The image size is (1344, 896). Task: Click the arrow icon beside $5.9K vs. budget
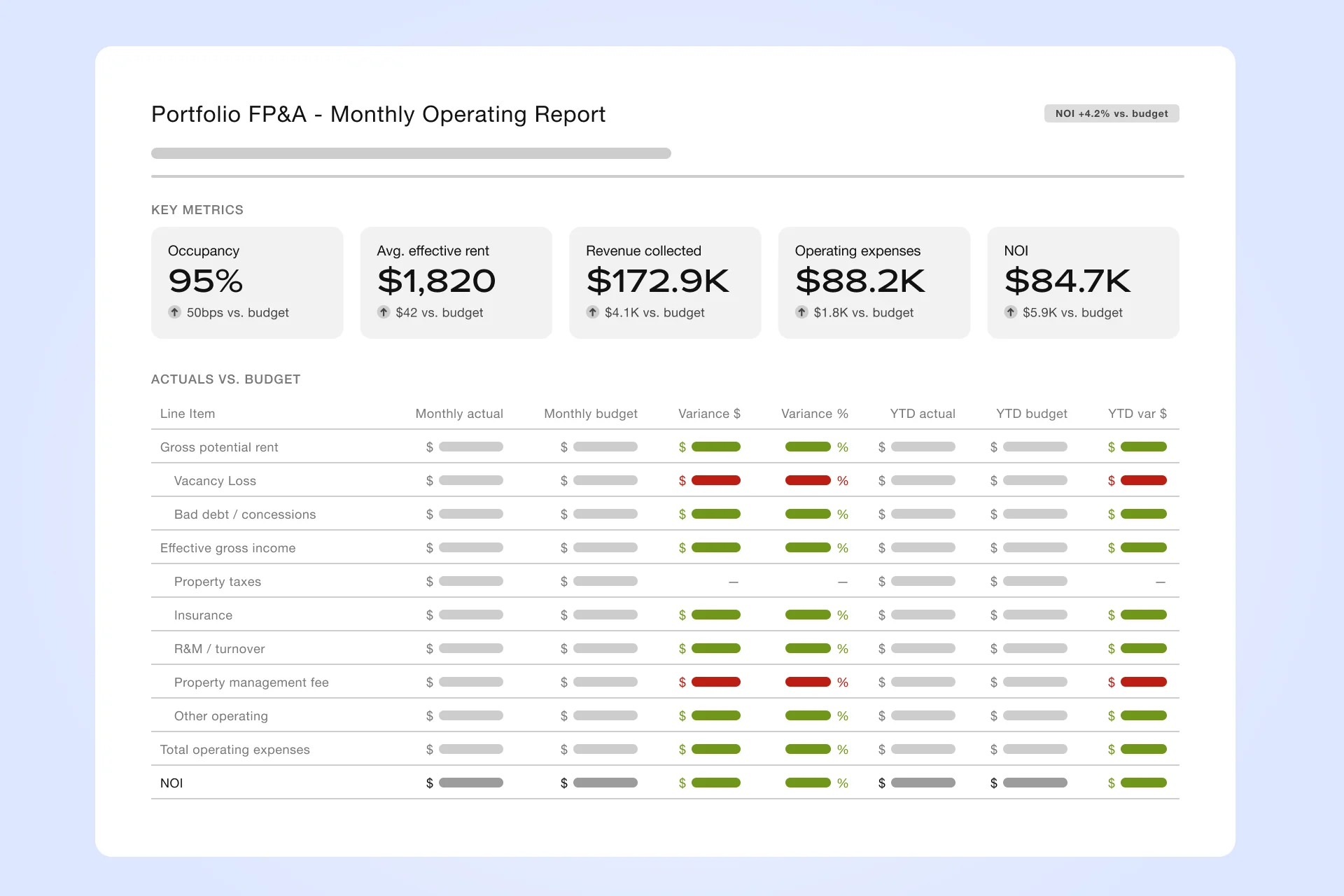click(x=1011, y=312)
